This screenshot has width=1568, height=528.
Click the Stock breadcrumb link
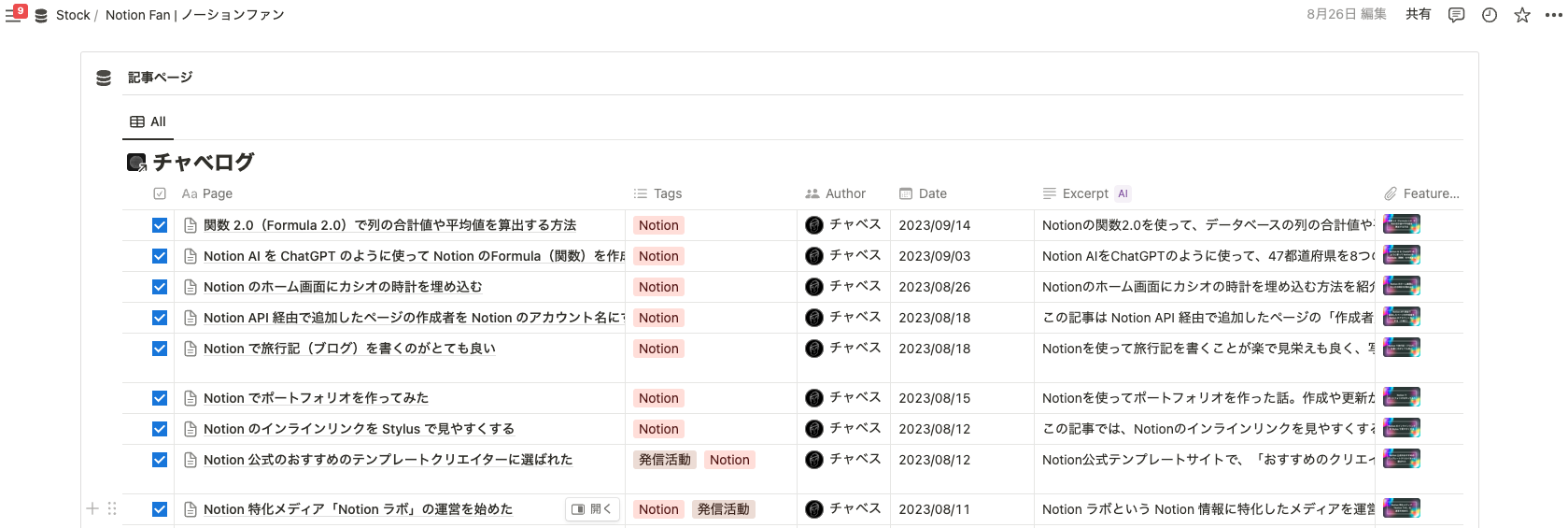tap(73, 15)
